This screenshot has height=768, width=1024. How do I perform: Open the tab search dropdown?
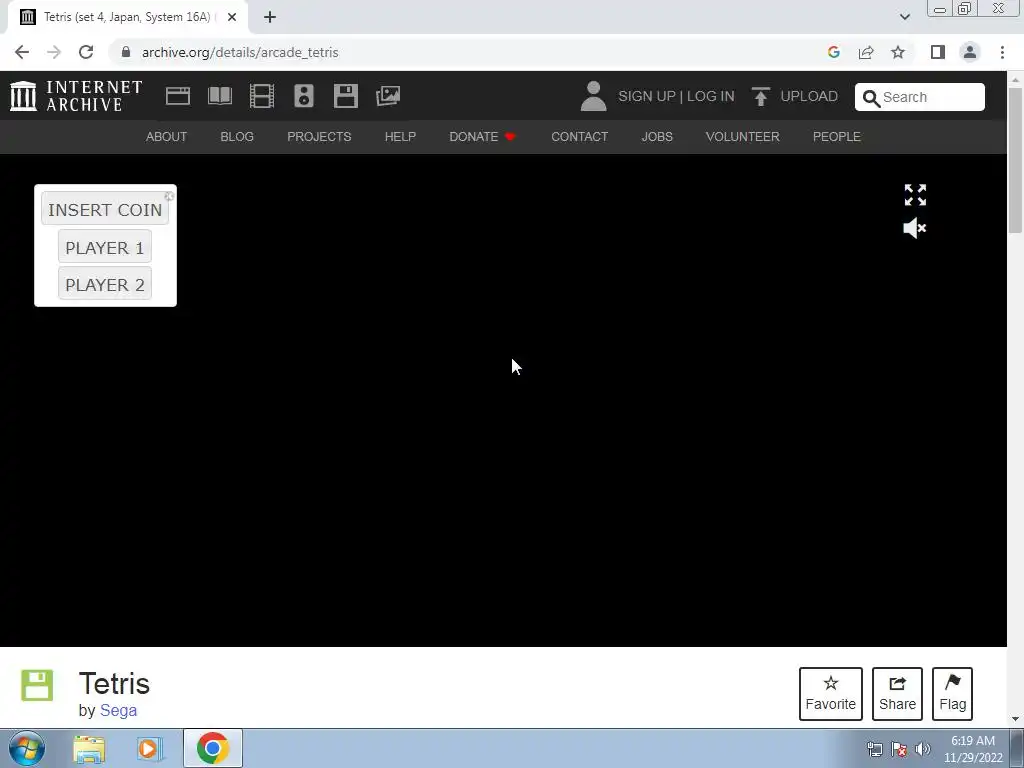point(904,17)
